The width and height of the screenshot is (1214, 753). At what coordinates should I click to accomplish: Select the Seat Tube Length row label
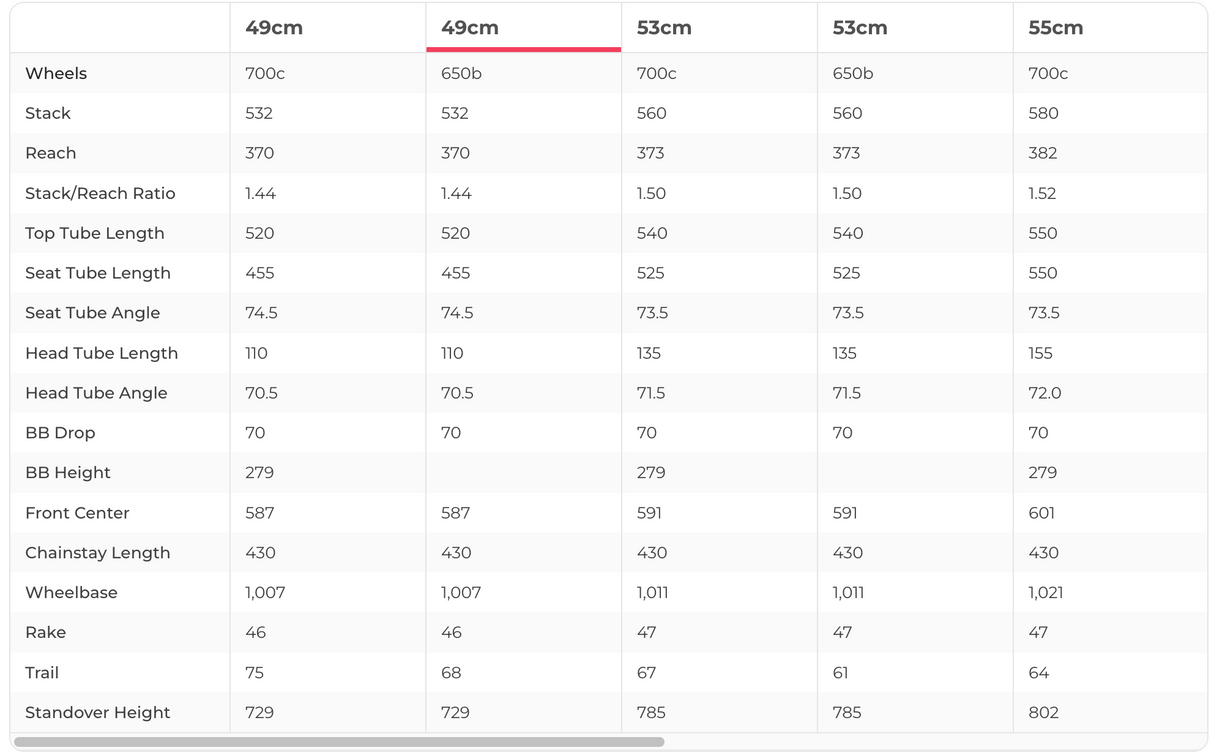98,273
